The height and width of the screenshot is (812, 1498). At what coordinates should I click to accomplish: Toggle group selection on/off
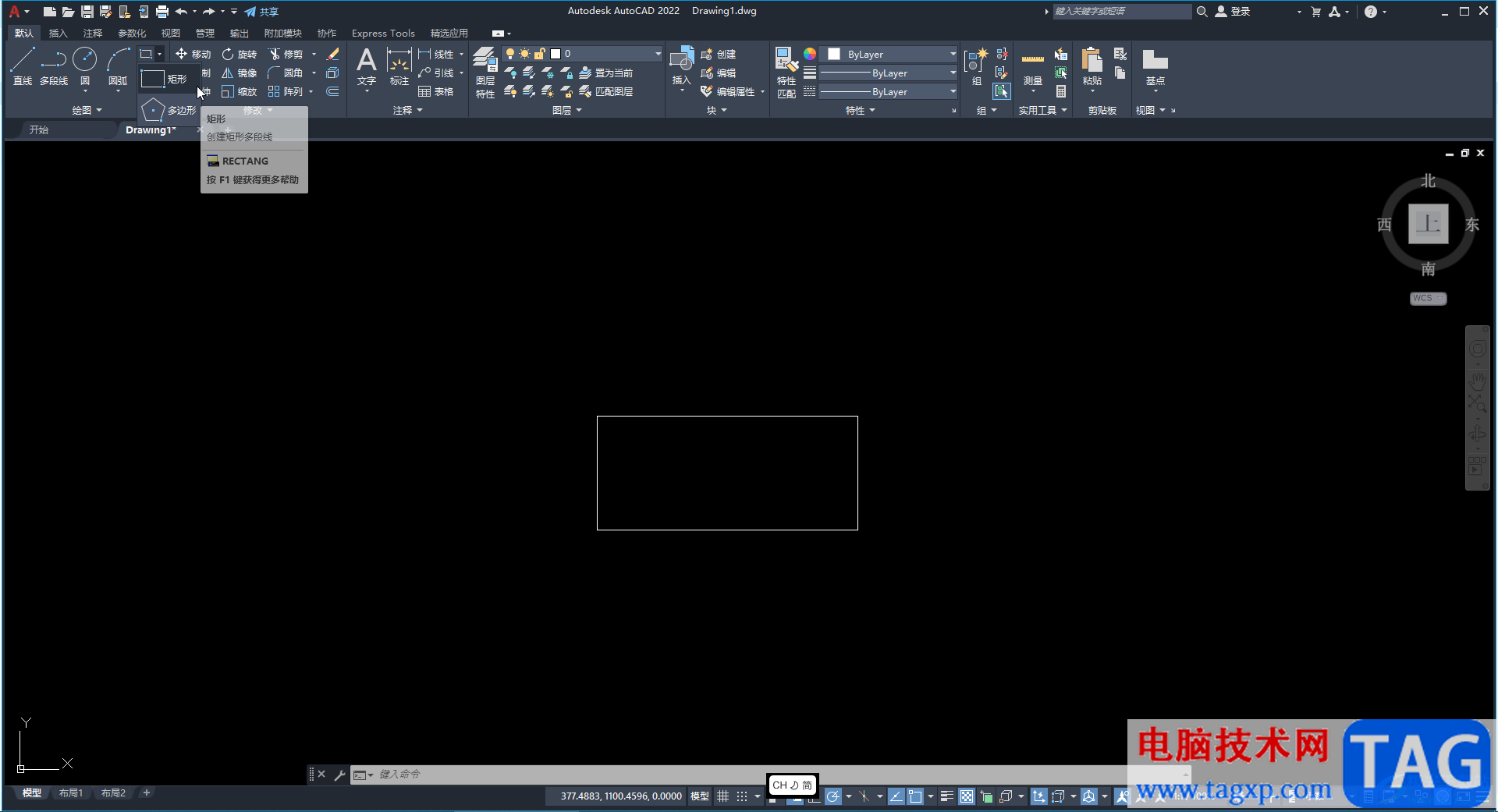(x=1001, y=91)
